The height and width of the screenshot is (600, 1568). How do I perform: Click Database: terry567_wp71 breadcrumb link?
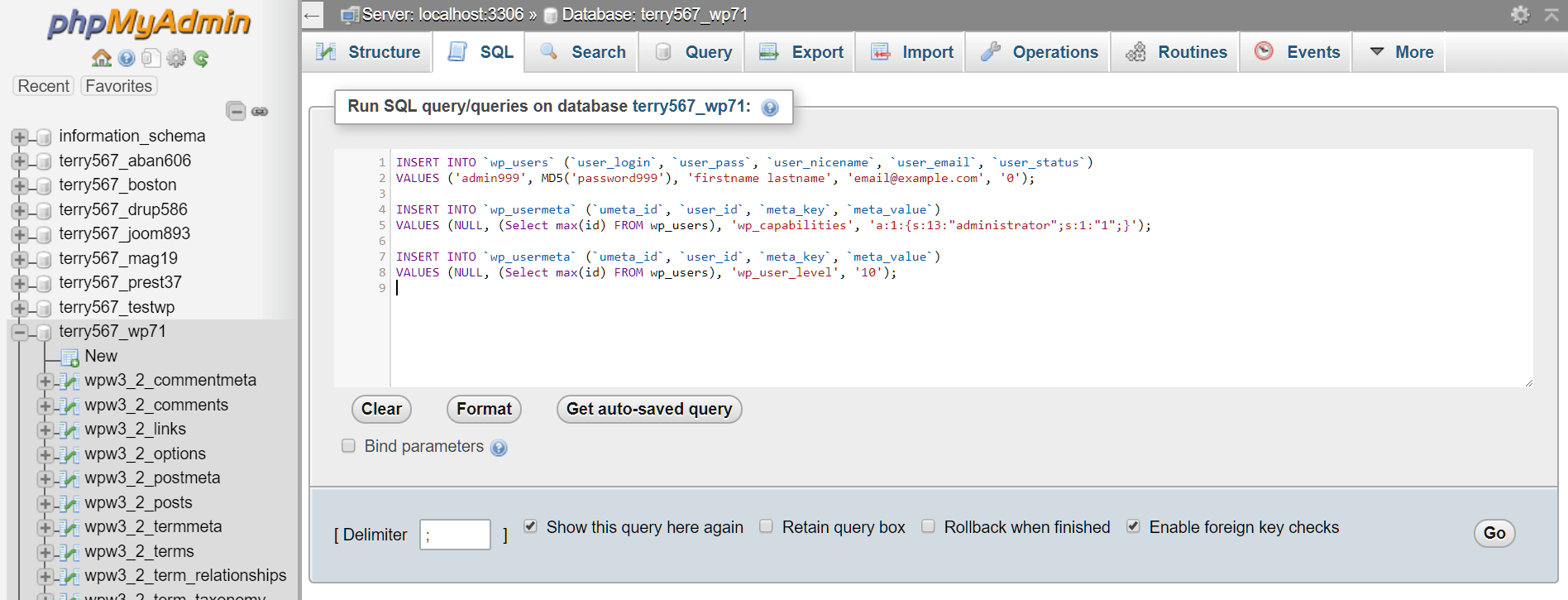[x=654, y=14]
